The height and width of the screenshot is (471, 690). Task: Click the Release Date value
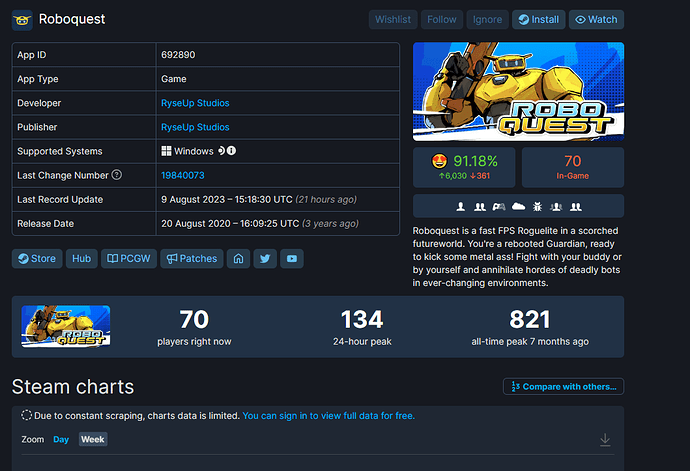pyautogui.click(x=260, y=224)
